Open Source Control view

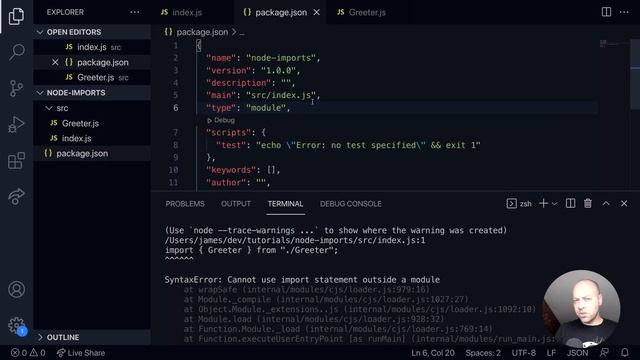16,88
